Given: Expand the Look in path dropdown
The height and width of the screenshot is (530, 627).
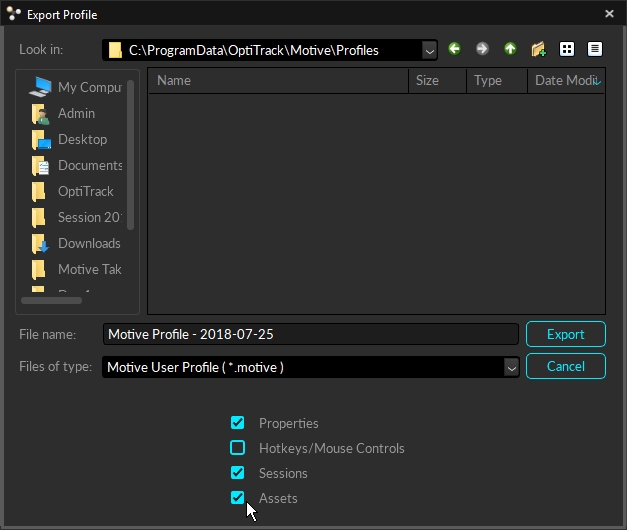Looking at the screenshot, I should [x=429, y=50].
